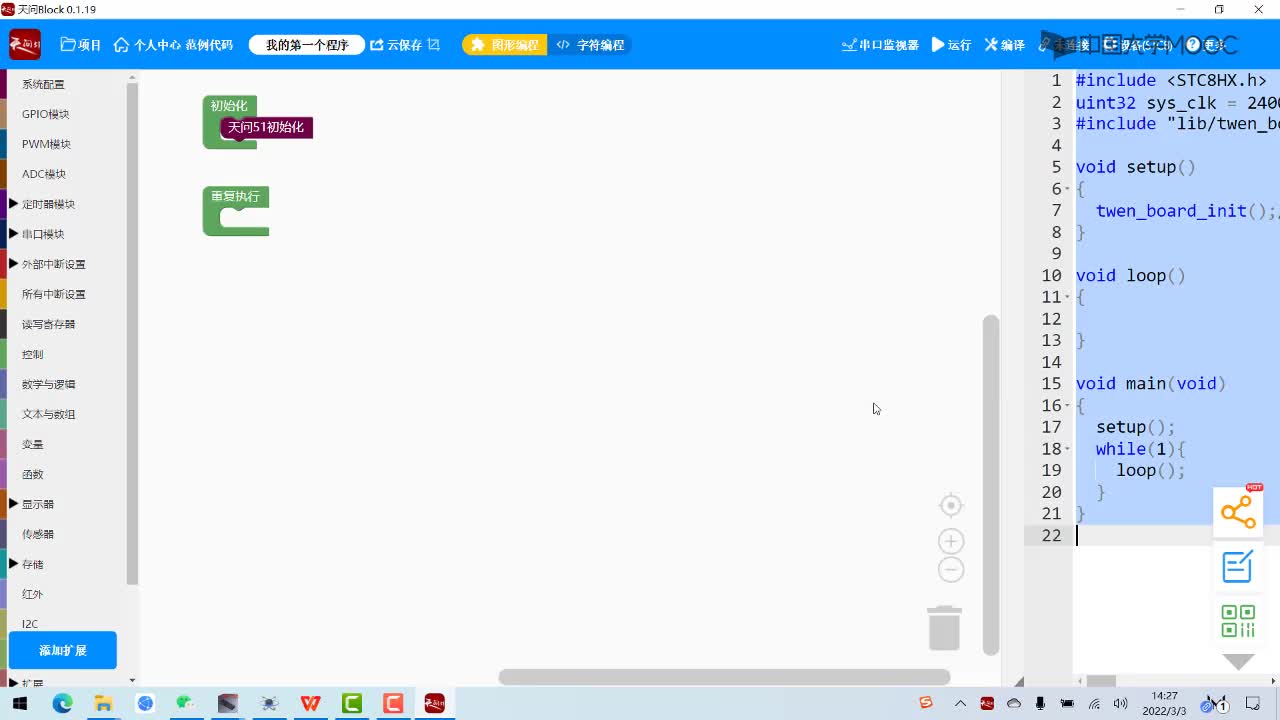Select the 文本与数组 category
Viewport: 1280px width, 720px height.
(48, 414)
